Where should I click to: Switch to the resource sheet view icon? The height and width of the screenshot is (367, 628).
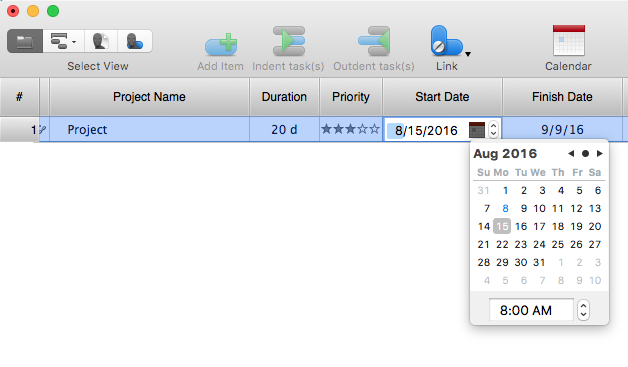tap(101, 41)
